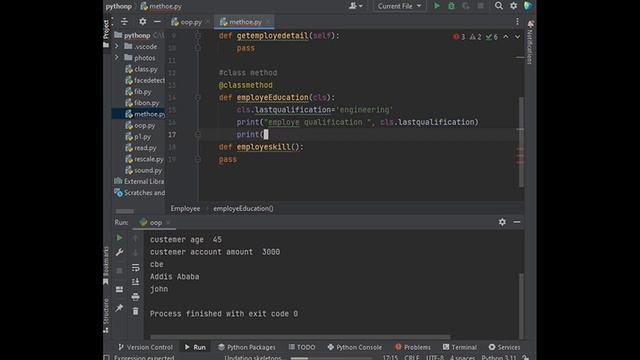Click Employee breadcrumb below editor

[185, 209]
